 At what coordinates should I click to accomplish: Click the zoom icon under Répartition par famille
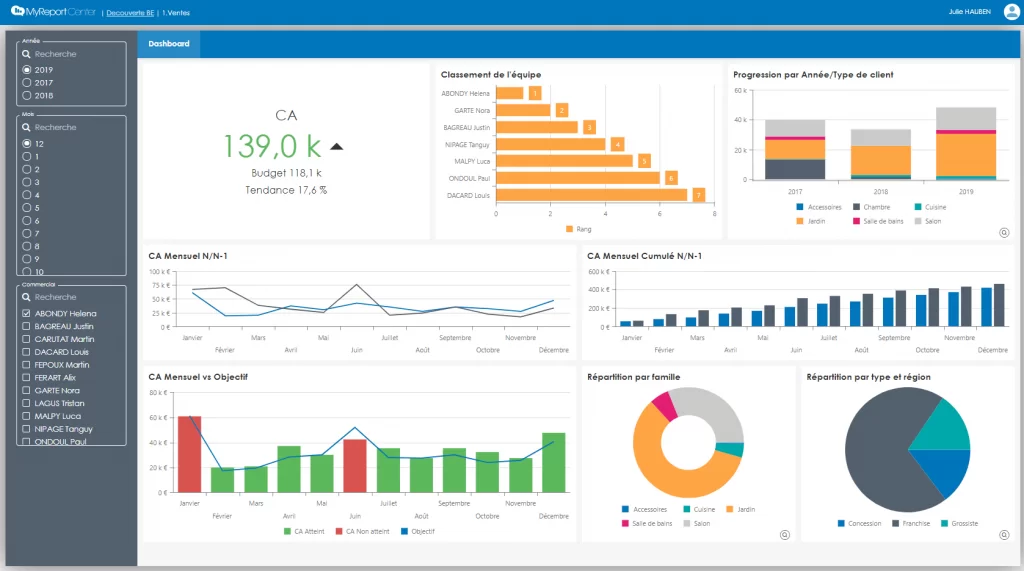pyautogui.click(x=785, y=535)
